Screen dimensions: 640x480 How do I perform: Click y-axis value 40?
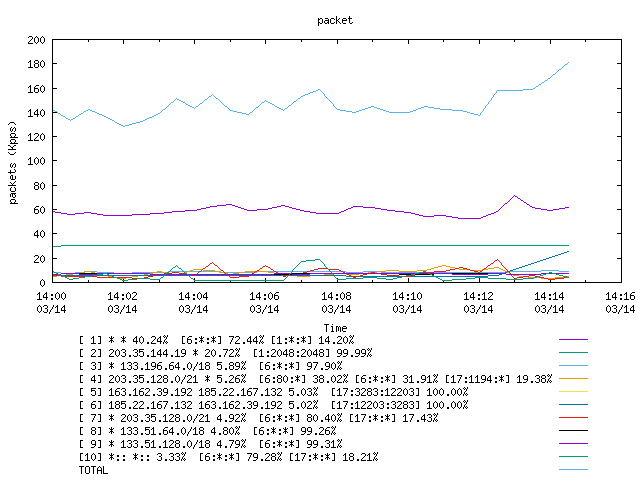pyautogui.click(x=39, y=234)
